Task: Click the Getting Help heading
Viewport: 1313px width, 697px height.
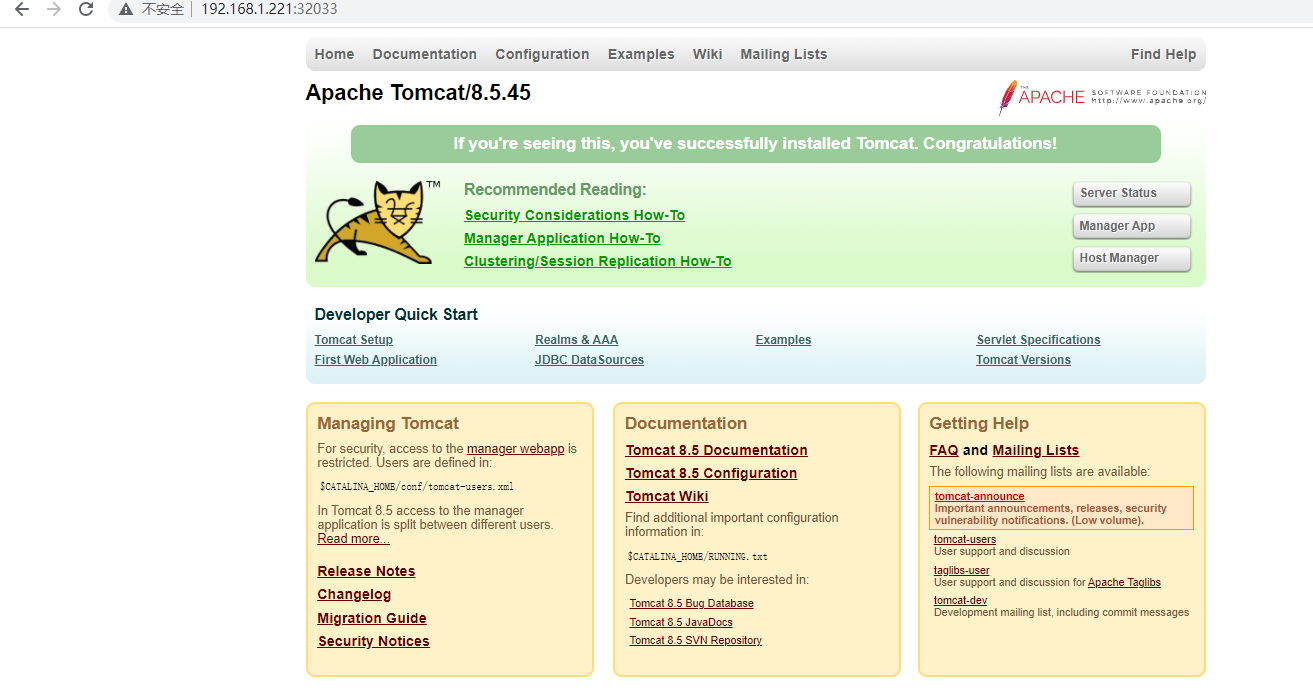Action: pyautogui.click(x=979, y=423)
